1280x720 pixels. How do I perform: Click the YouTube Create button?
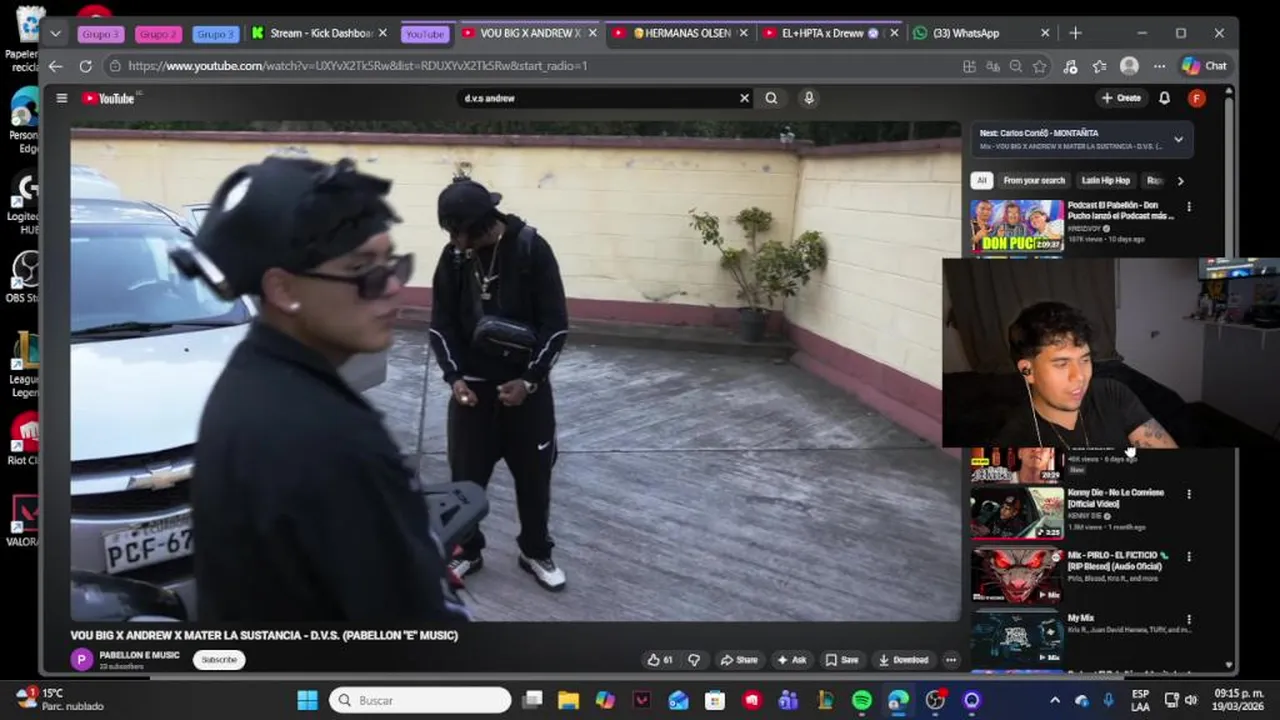(1121, 98)
